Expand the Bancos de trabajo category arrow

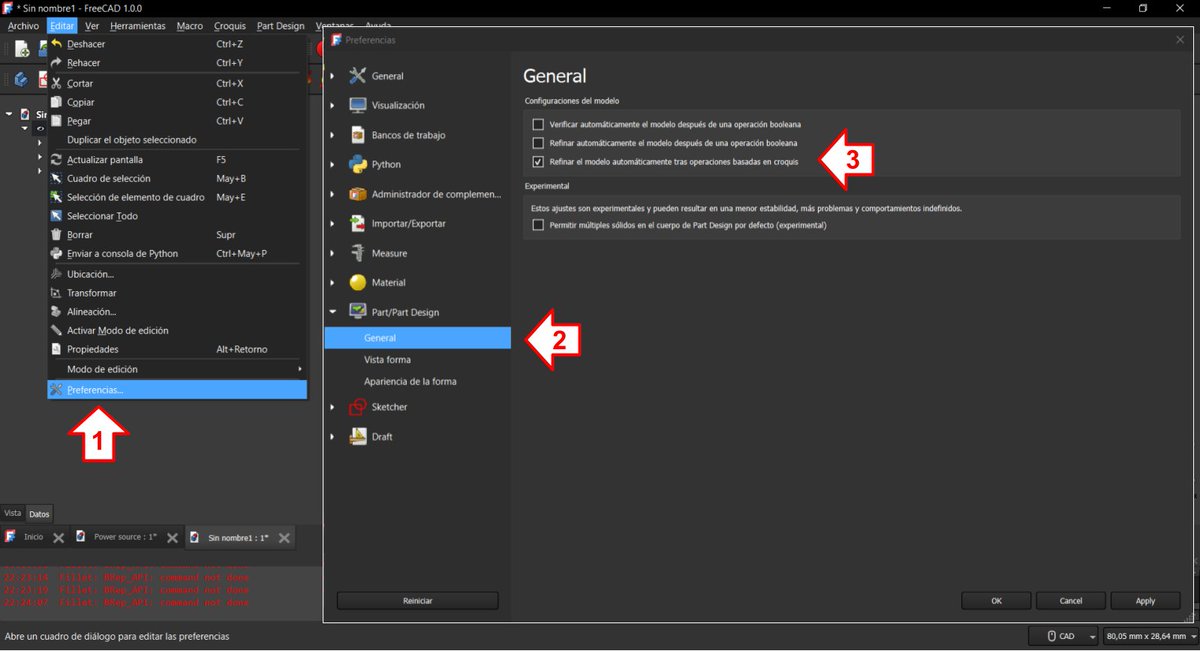(x=333, y=135)
